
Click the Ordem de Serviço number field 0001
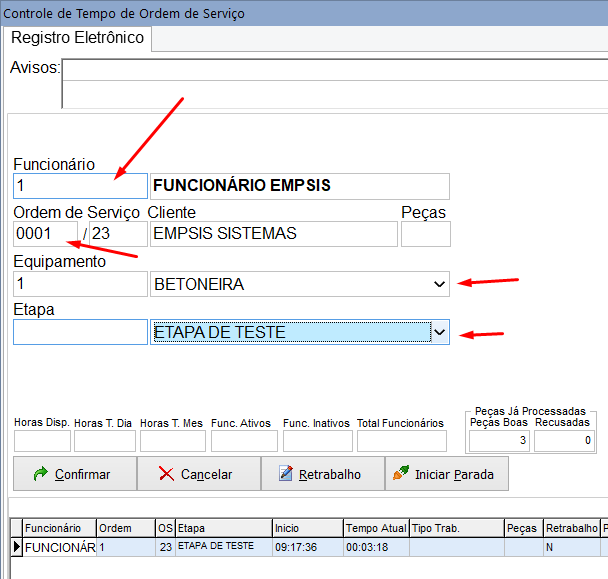point(45,234)
